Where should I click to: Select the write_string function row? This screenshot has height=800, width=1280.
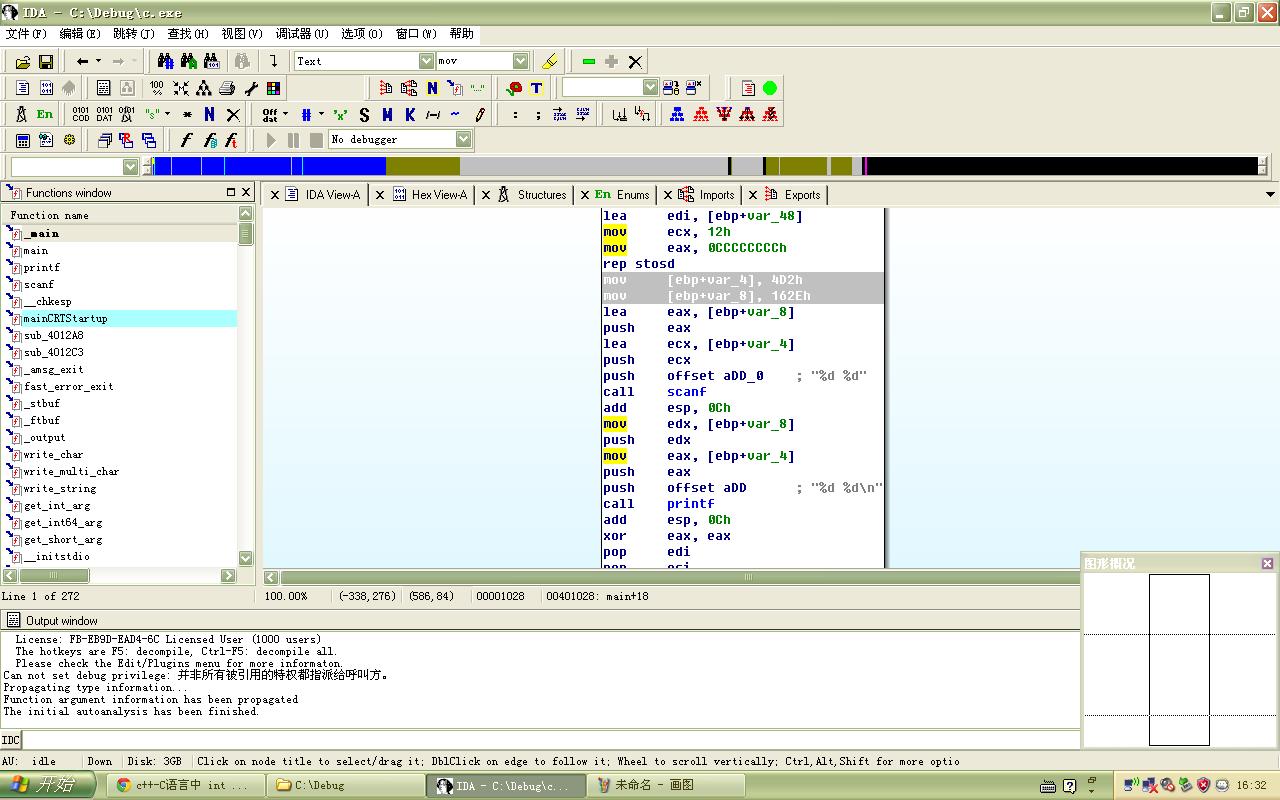(120, 489)
